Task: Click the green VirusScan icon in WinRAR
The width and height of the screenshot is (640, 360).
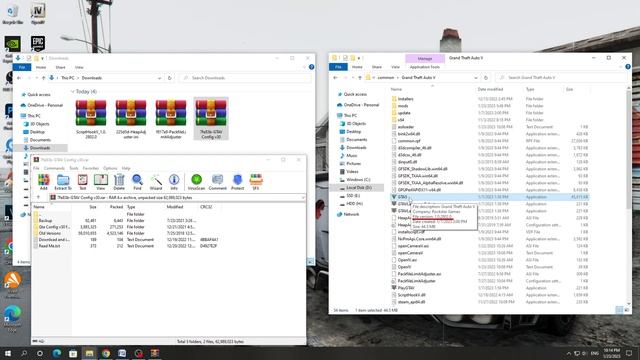Action: coord(196,182)
